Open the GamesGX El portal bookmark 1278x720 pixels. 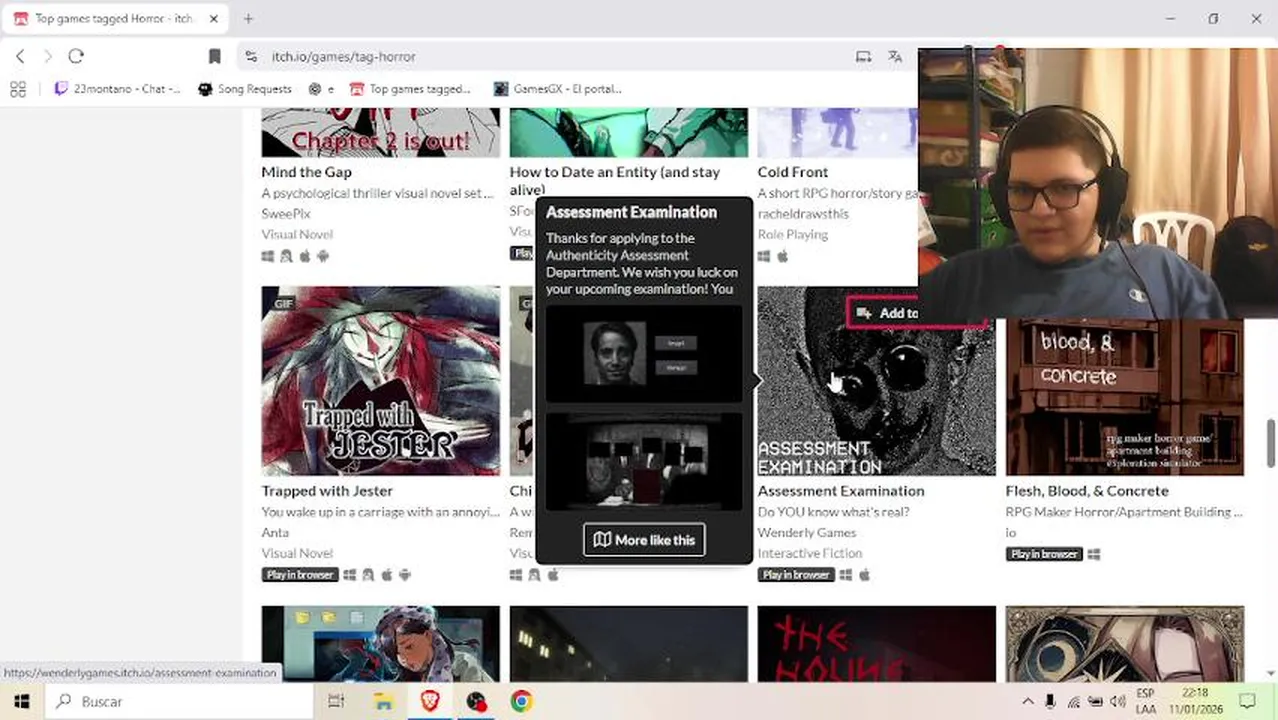(x=558, y=89)
